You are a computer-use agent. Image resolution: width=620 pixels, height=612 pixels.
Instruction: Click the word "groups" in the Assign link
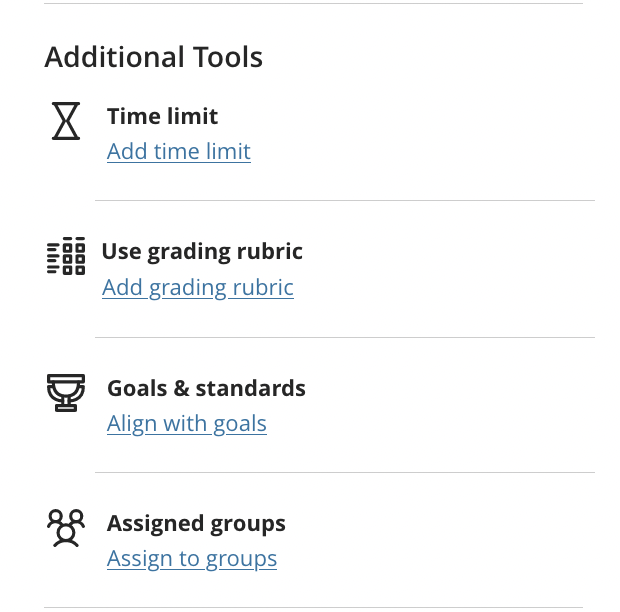241,559
